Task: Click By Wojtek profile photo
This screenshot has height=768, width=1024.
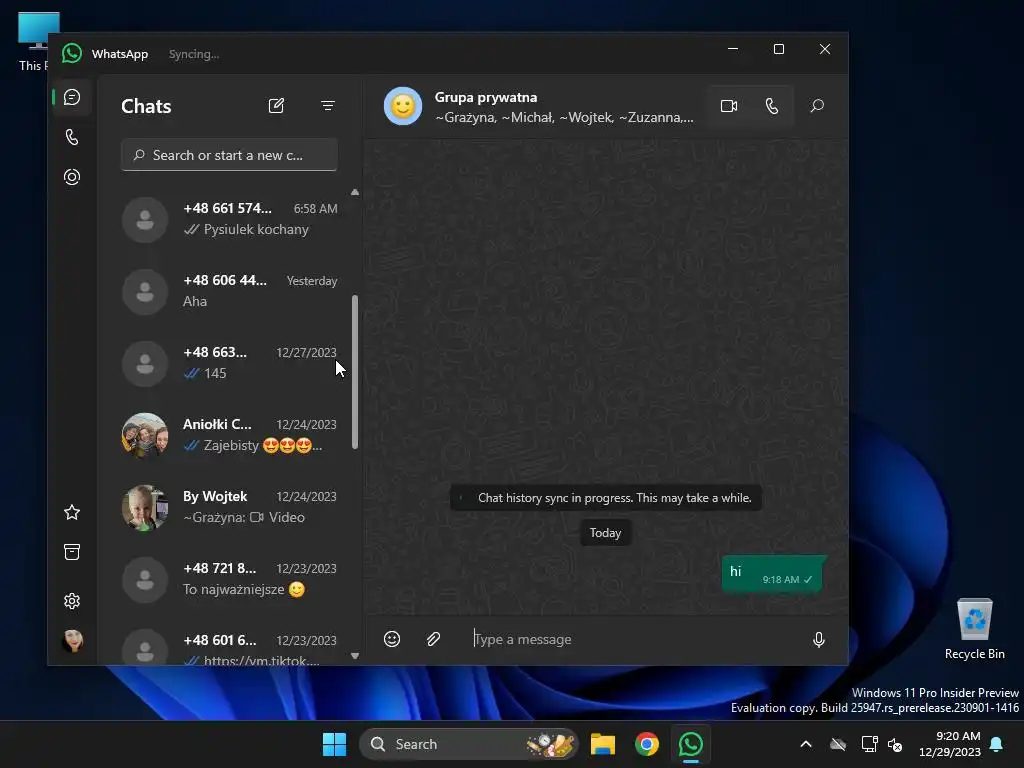Action: pyautogui.click(x=145, y=507)
